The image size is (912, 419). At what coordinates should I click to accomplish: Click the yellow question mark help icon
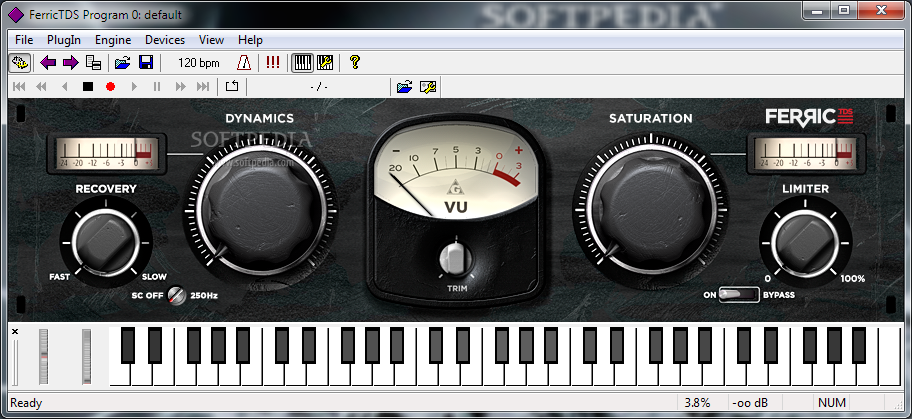(x=354, y=62)
